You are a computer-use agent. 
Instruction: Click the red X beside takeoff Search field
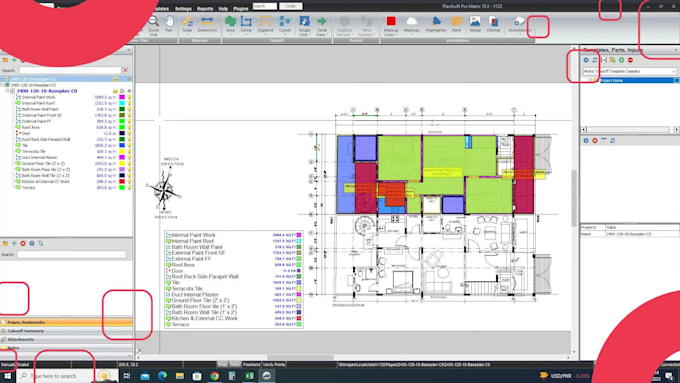tap(126, 70)
